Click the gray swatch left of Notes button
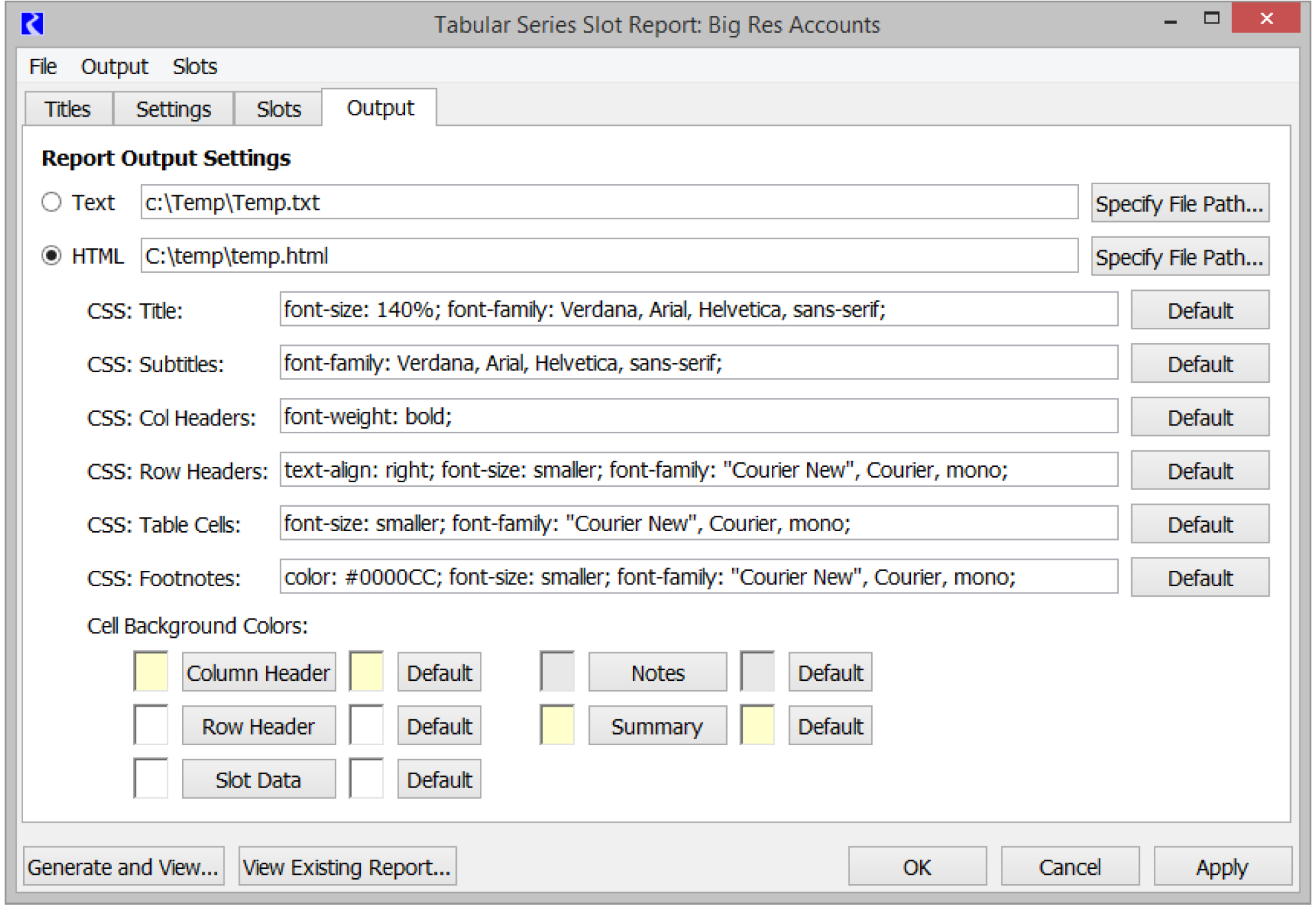This screenshot has width=1316, height=908. coord(557,672)
